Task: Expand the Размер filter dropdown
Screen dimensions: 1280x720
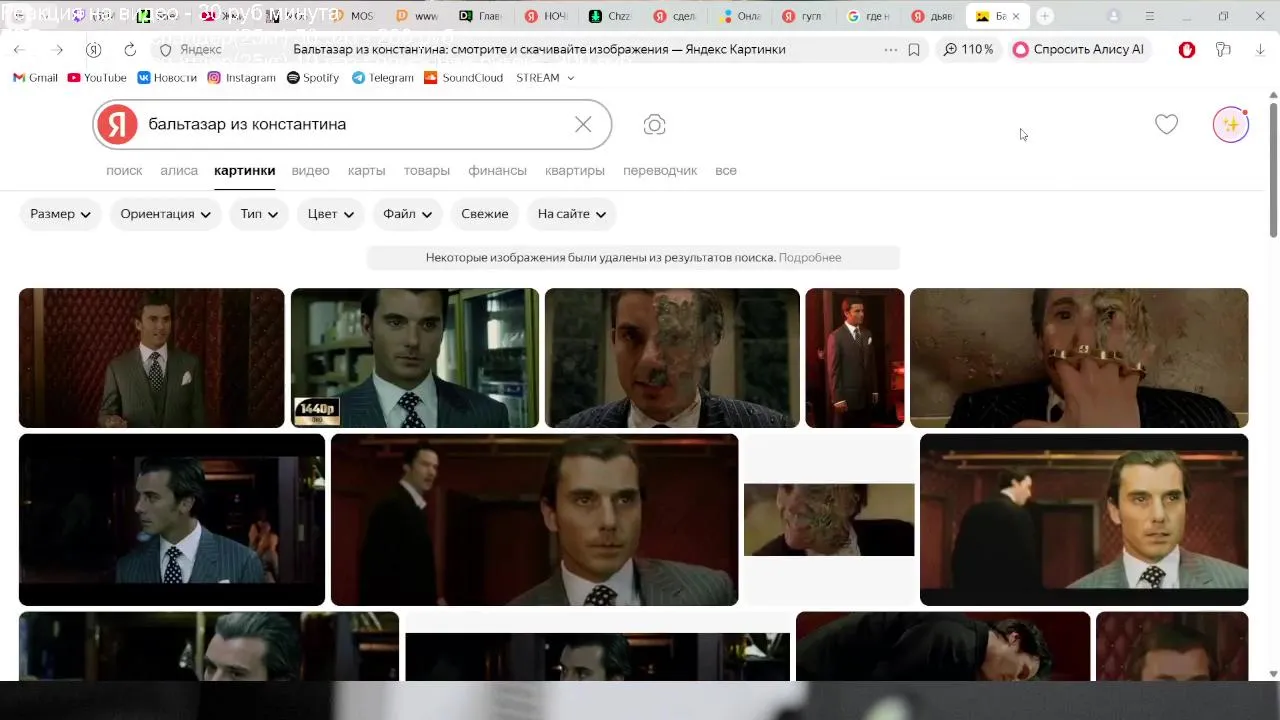Action: click(60, 214)
